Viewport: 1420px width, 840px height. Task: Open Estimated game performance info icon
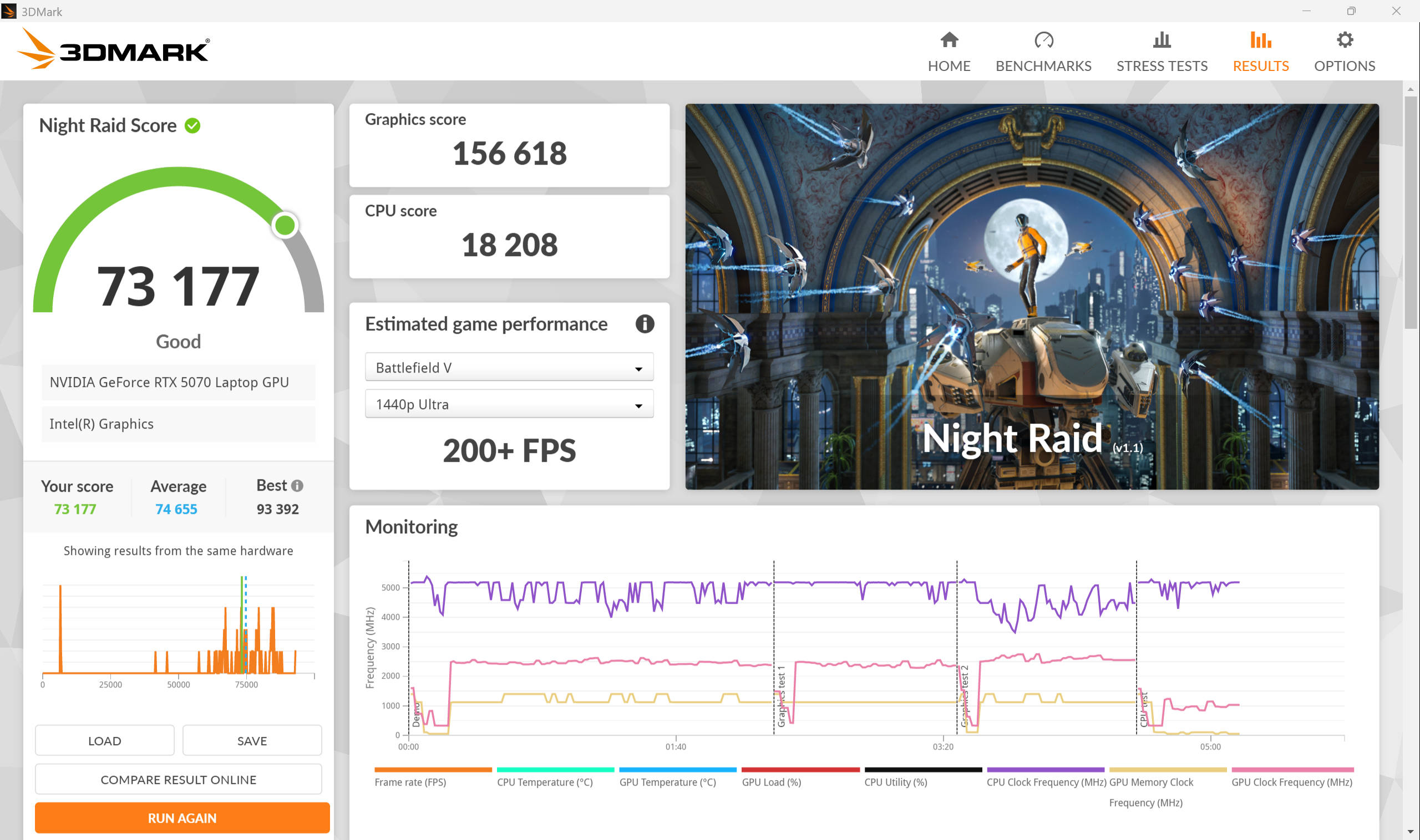[x=645, y=324]
